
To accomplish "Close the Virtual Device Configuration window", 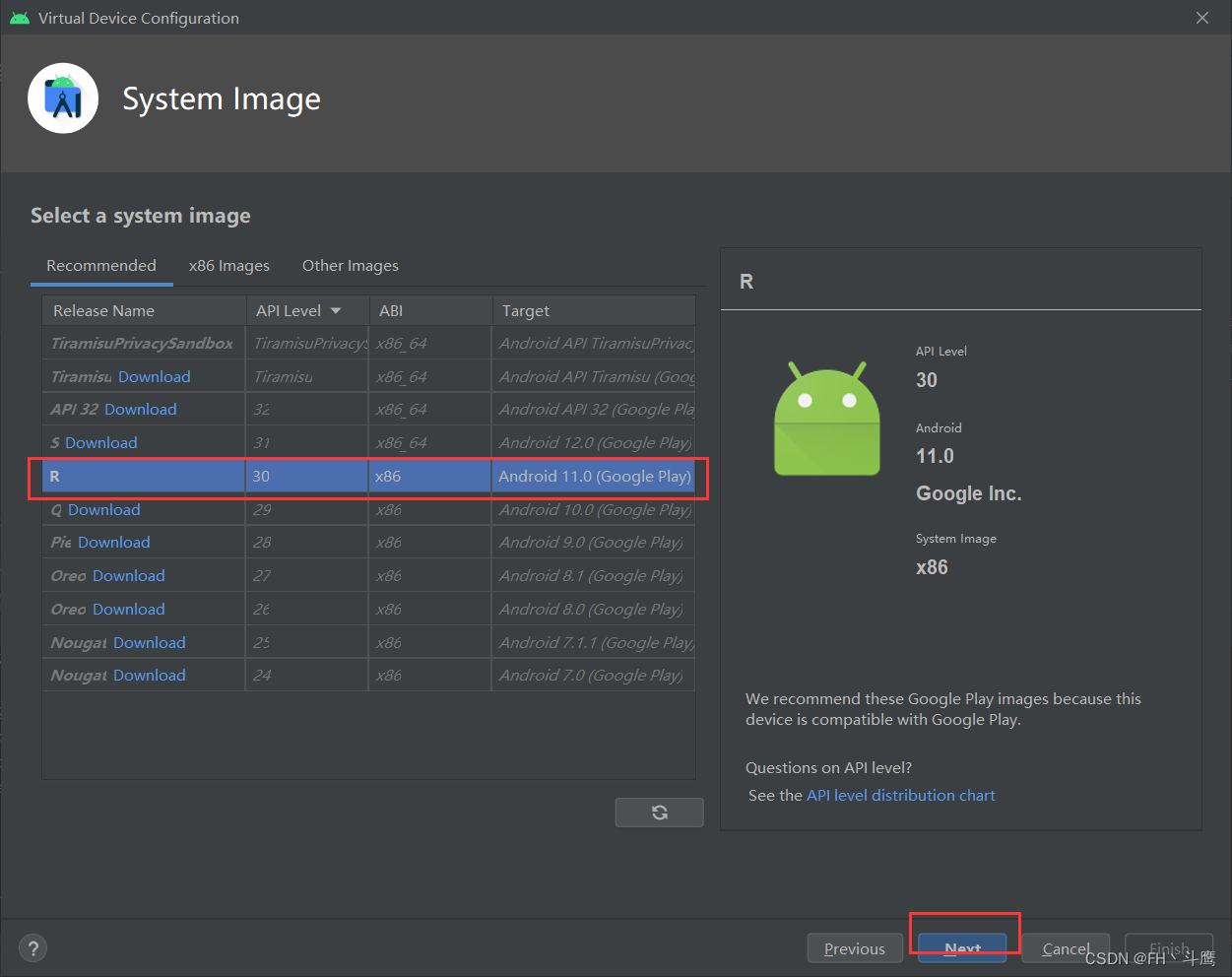I will 1202,18.
